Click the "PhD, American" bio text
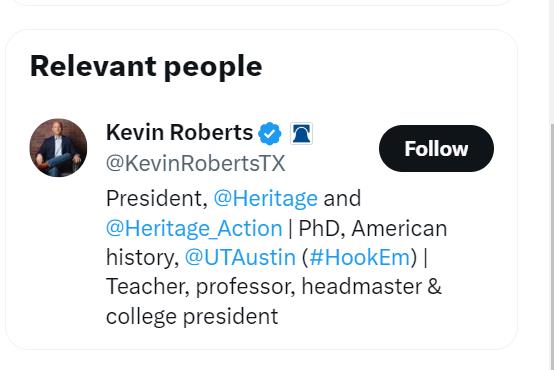 coord(373,228)
